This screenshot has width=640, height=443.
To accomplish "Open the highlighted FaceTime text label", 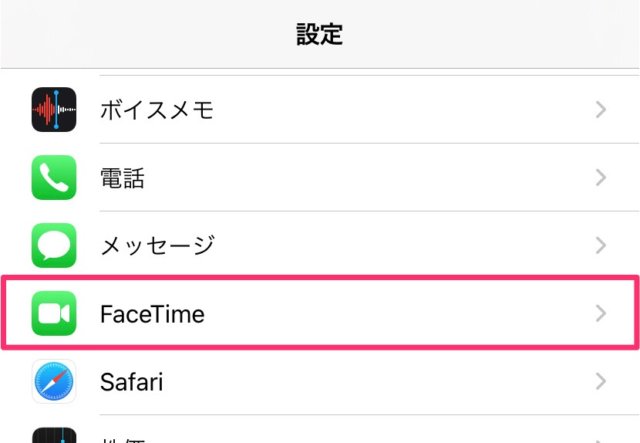I will click(x=152, y=314).
